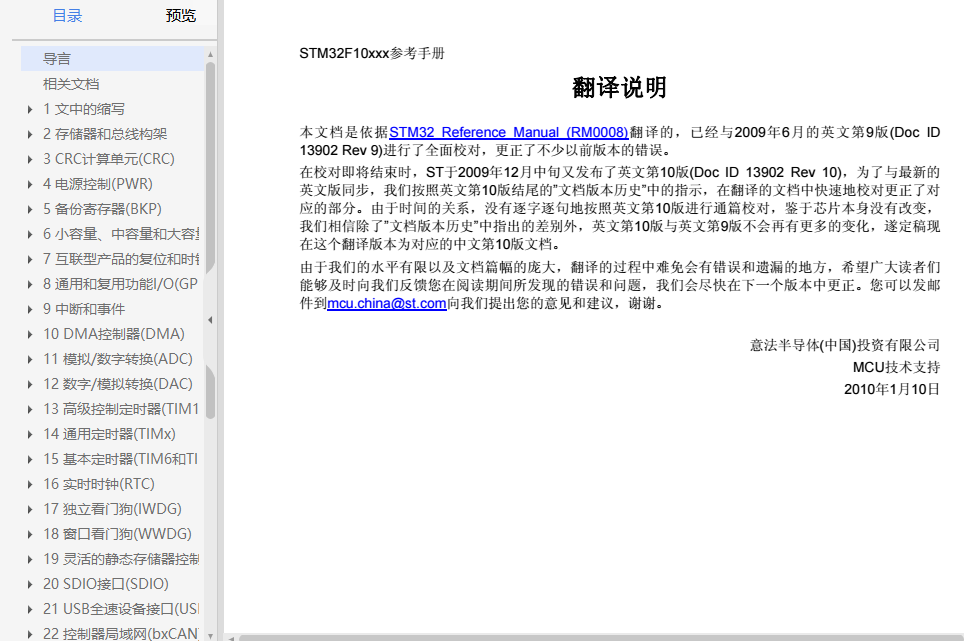Viewport: 964px width, 641px height.
Task: Open the 14 通用定时器(TIMx) chapter
Action: coord(109,435)
